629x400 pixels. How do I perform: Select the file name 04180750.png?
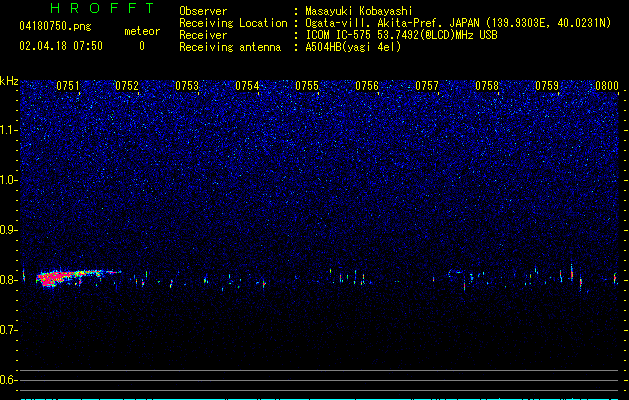click(55, 27)
